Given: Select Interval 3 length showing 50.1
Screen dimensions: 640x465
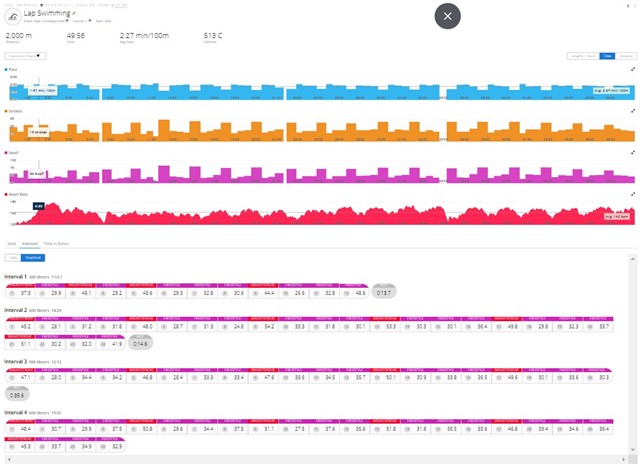Looking at the screenshot, I should 385,376.
